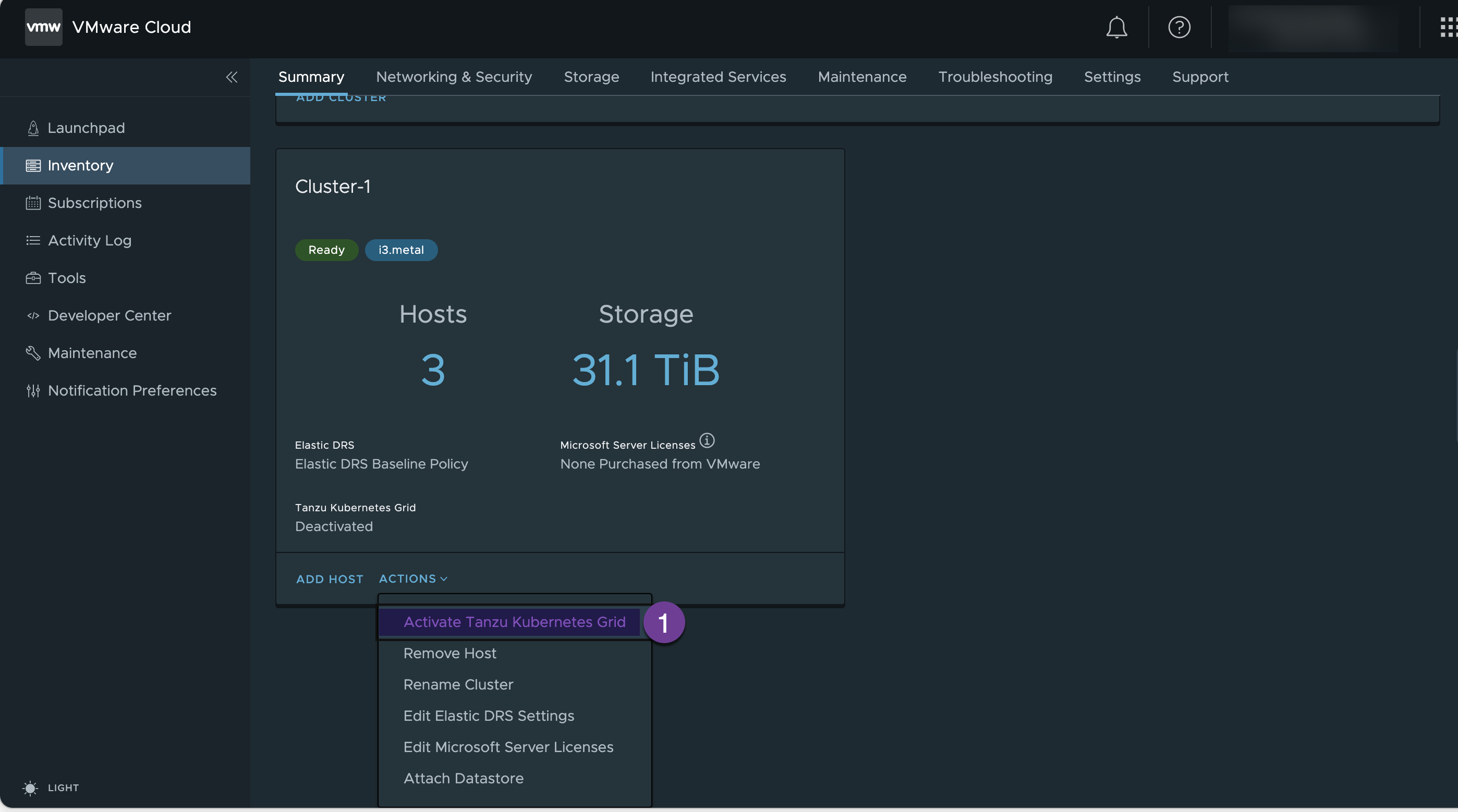Click ADD HOST on Cluster-1
Image resolution: width=1458 pixels, height=812 pixels.
pos(330,579)
